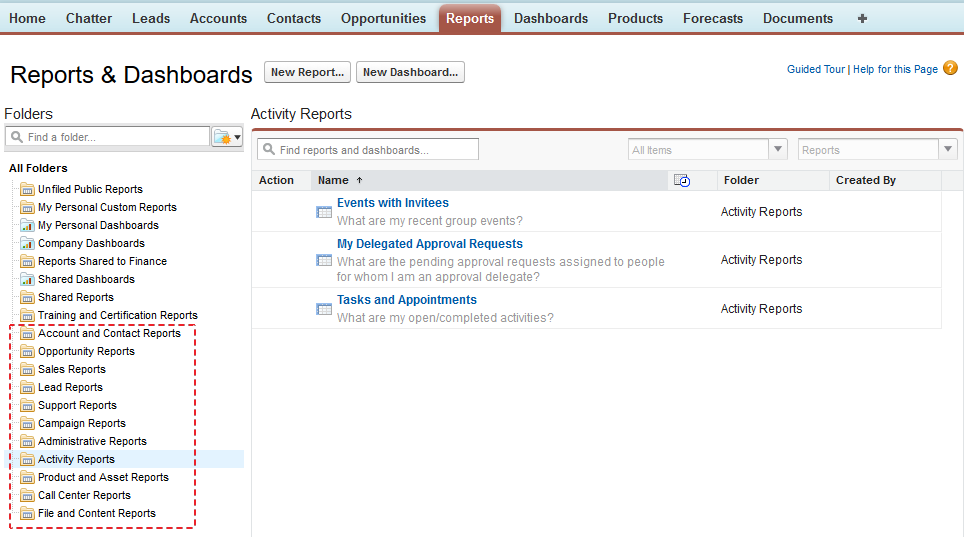Switch to the Home tab
Image resolution: width=964 pixels, height=537 pixels.
tap(27, 18)
